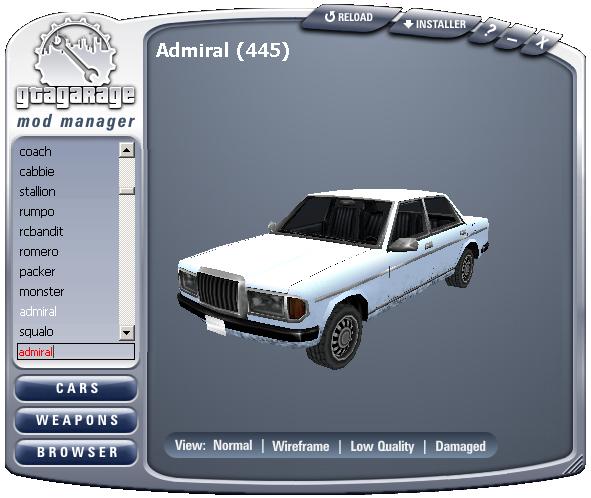Click the Admiral (445) title
Image resolution: width=591 pixels, height=498 pixels.
coord(222,51)
